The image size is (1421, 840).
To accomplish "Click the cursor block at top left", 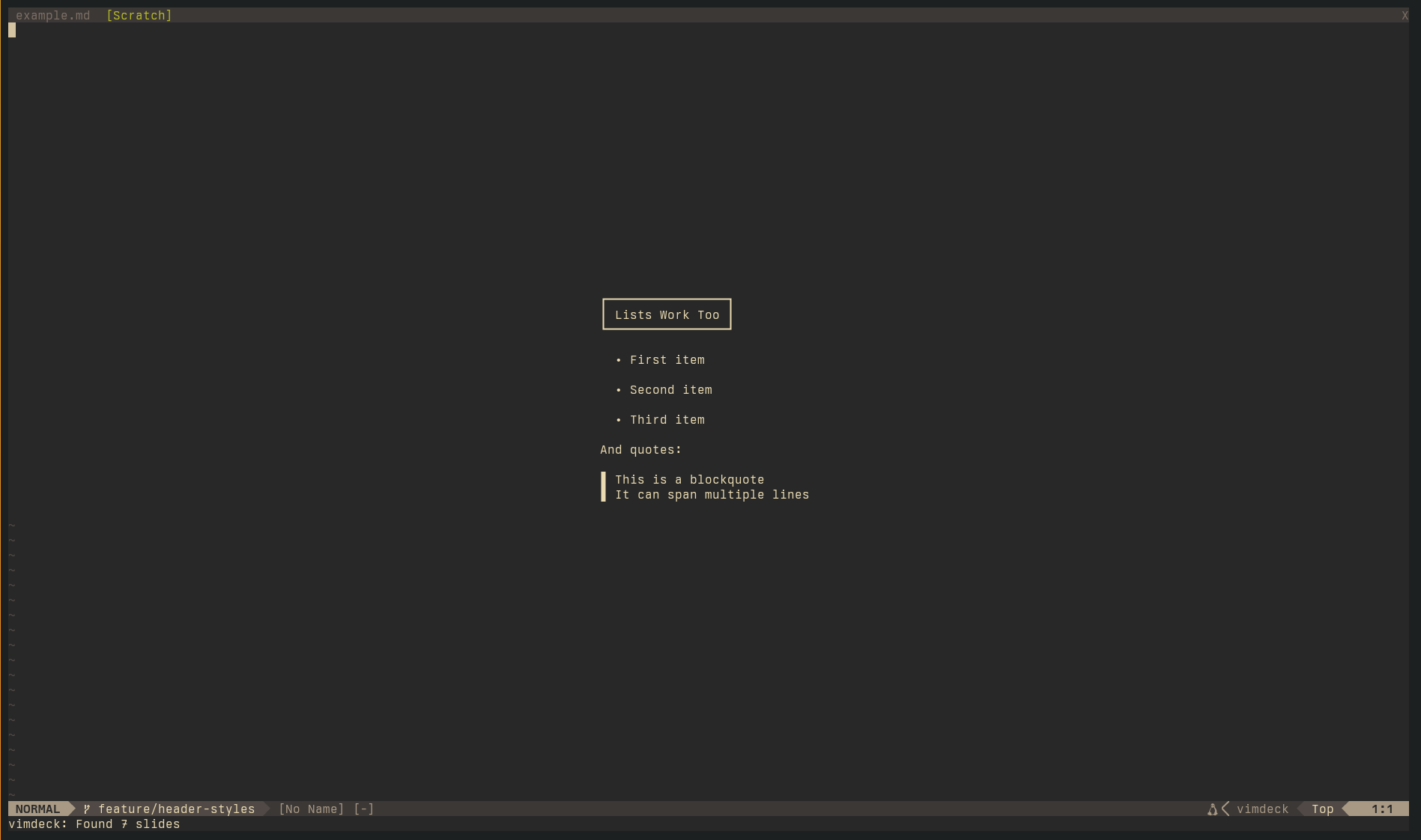I will click(11, 30).
